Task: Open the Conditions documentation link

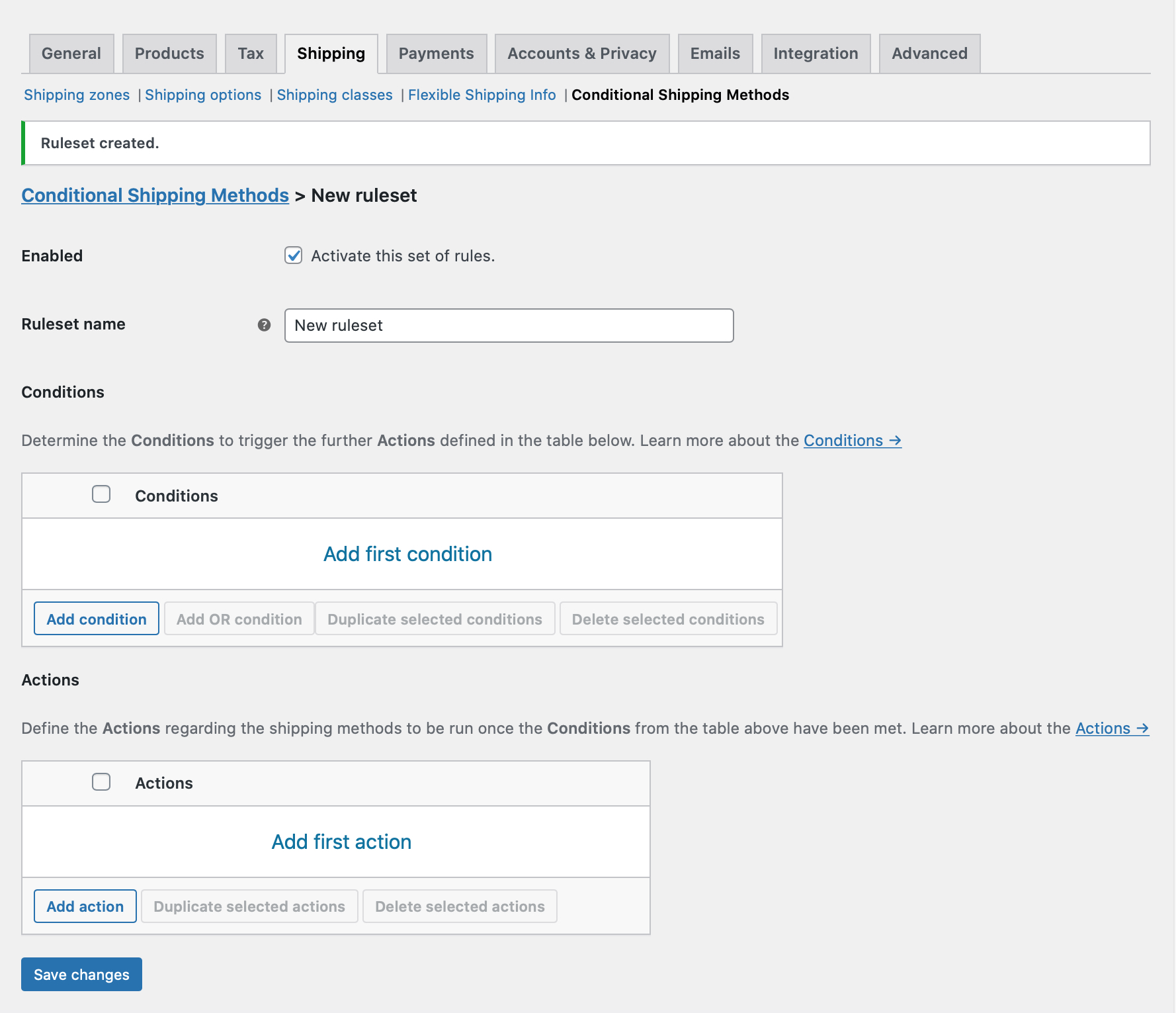Action: click(852, 440)
